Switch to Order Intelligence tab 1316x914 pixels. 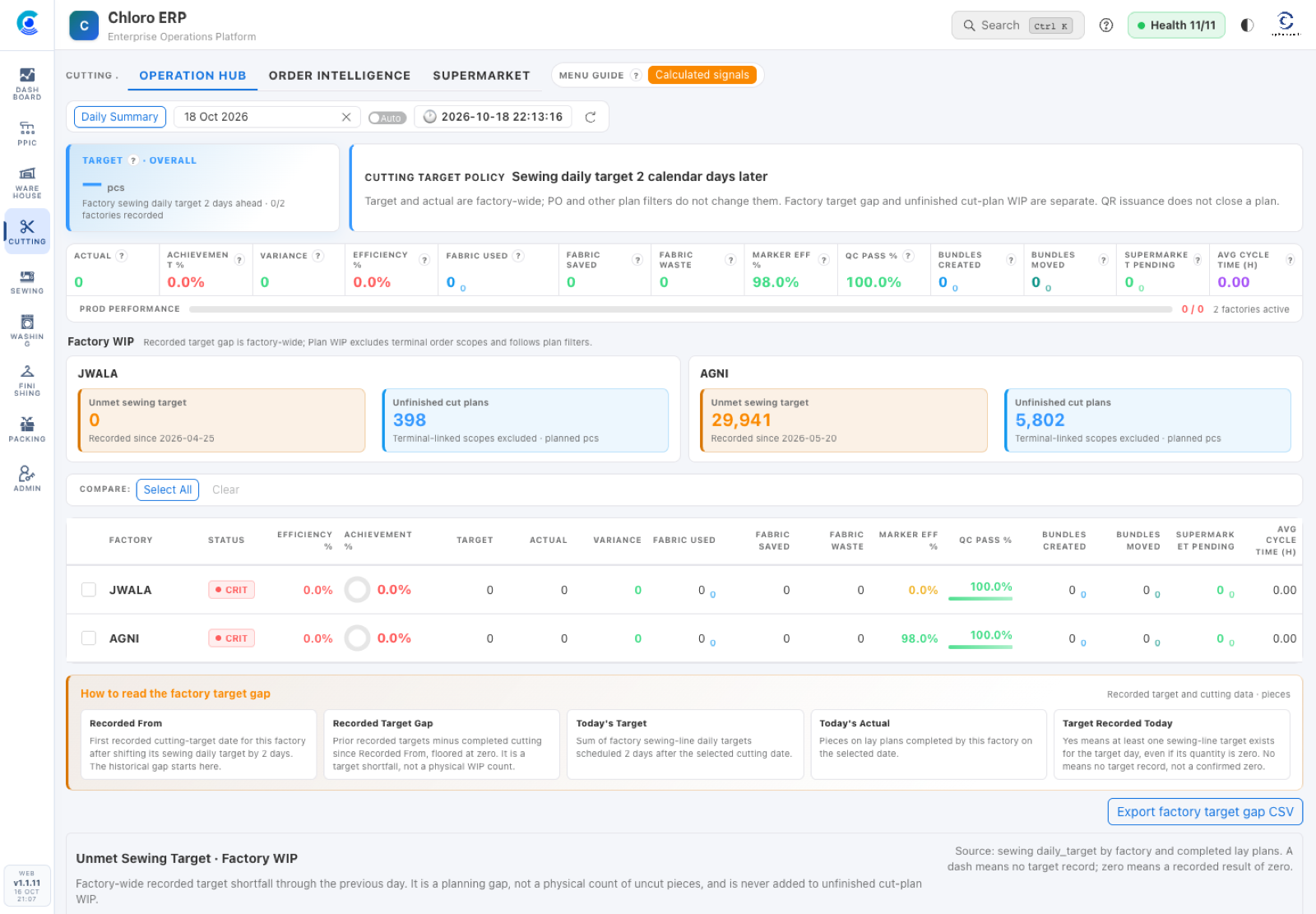click(x=340, y=76)
